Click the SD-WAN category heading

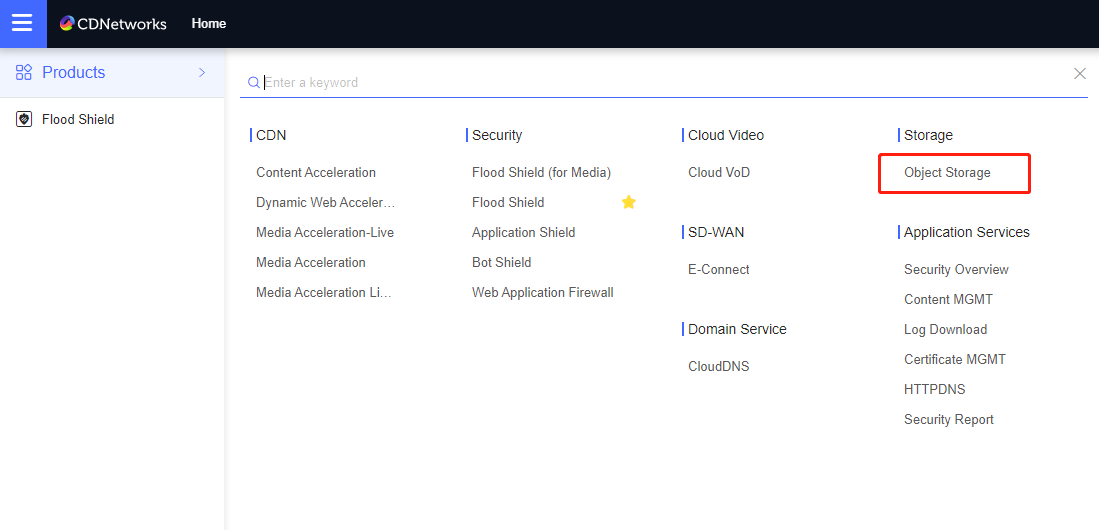point(716,233)
